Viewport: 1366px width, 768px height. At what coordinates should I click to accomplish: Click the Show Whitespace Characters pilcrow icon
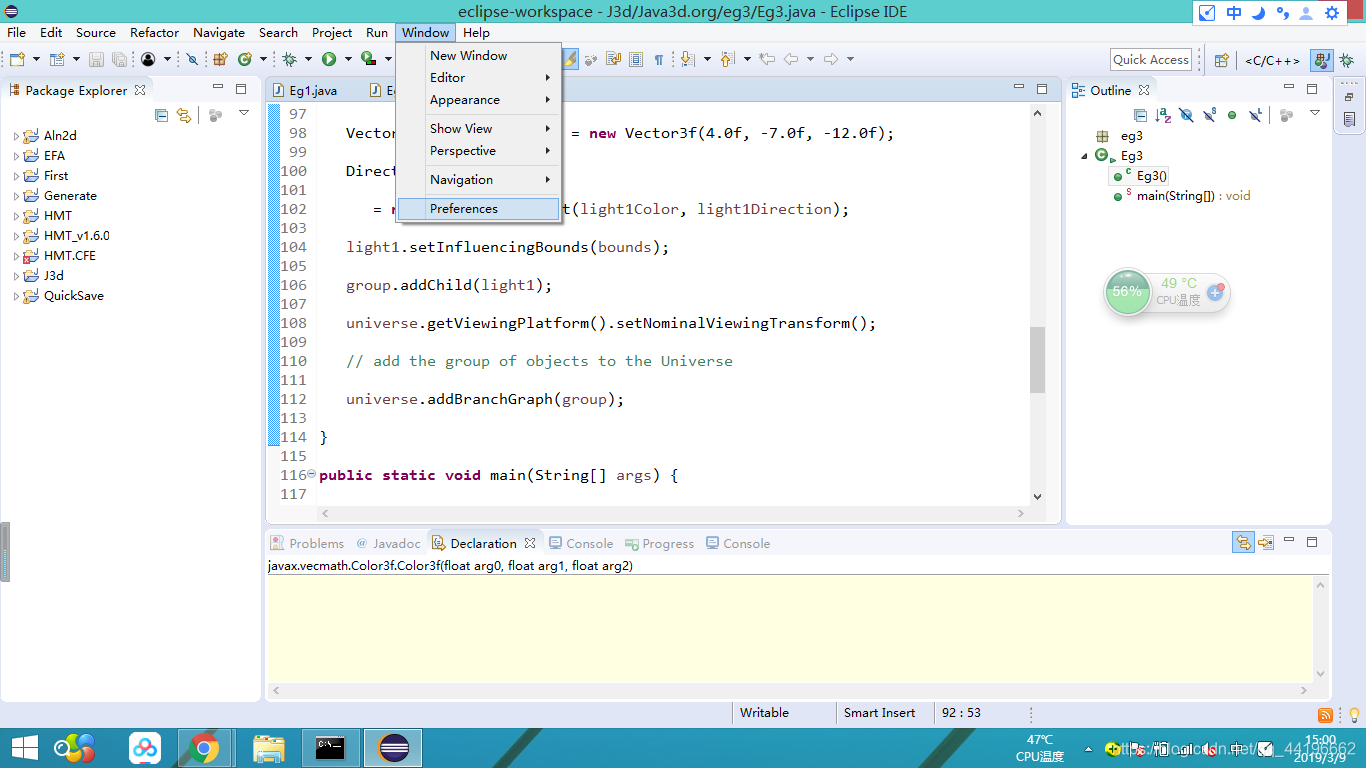(659, 59)
